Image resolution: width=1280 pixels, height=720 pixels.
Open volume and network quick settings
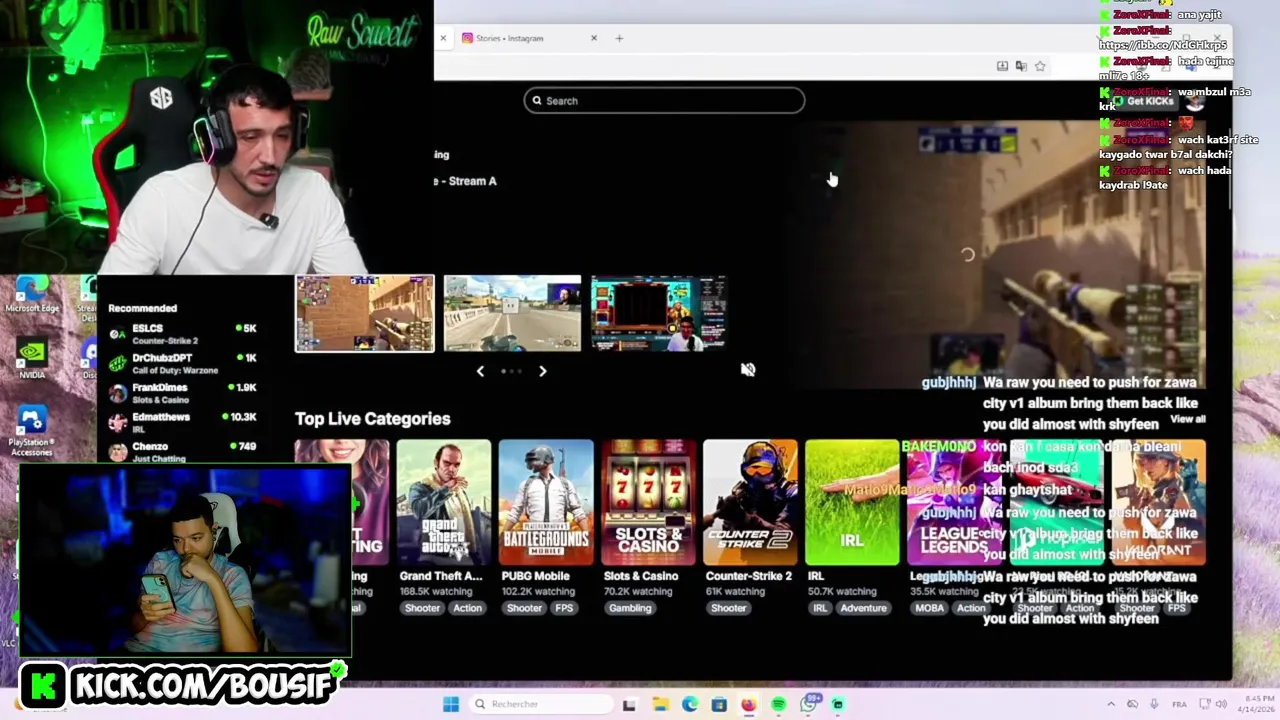click(x=1215, y=704)
